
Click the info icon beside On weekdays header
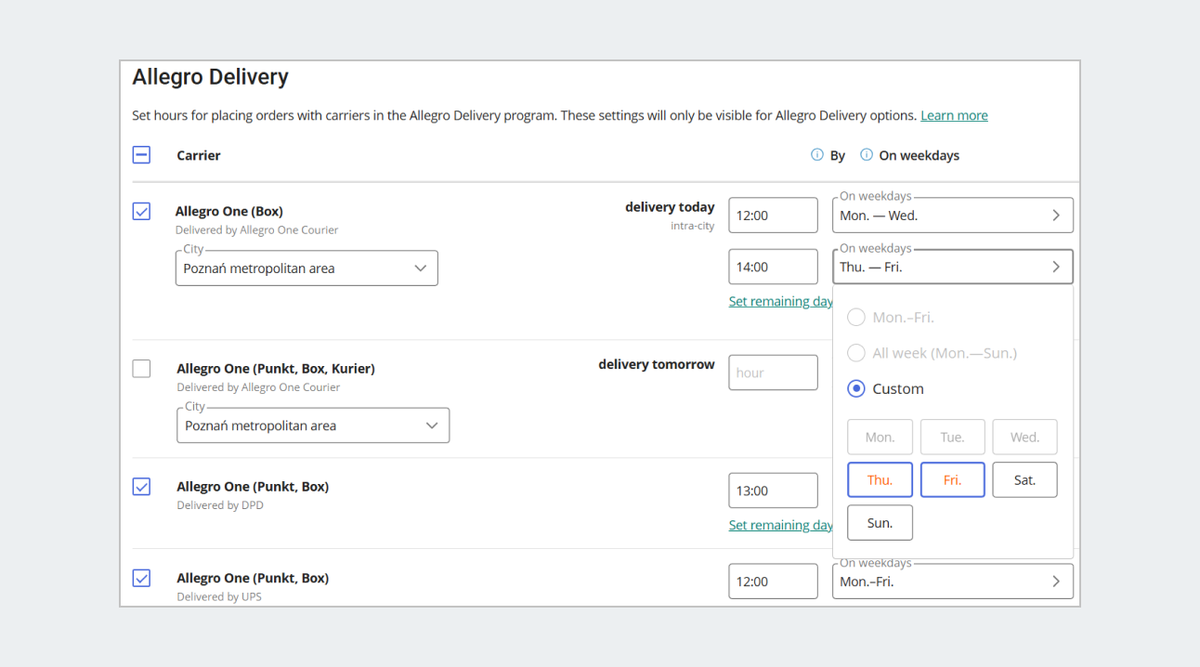pos(867,155)
